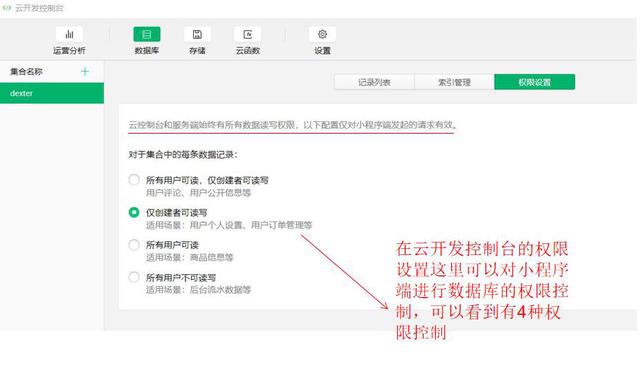
Task: Click the cloud console logo icon in title bar
Action: pyautogui.click(x=7, y=8)
